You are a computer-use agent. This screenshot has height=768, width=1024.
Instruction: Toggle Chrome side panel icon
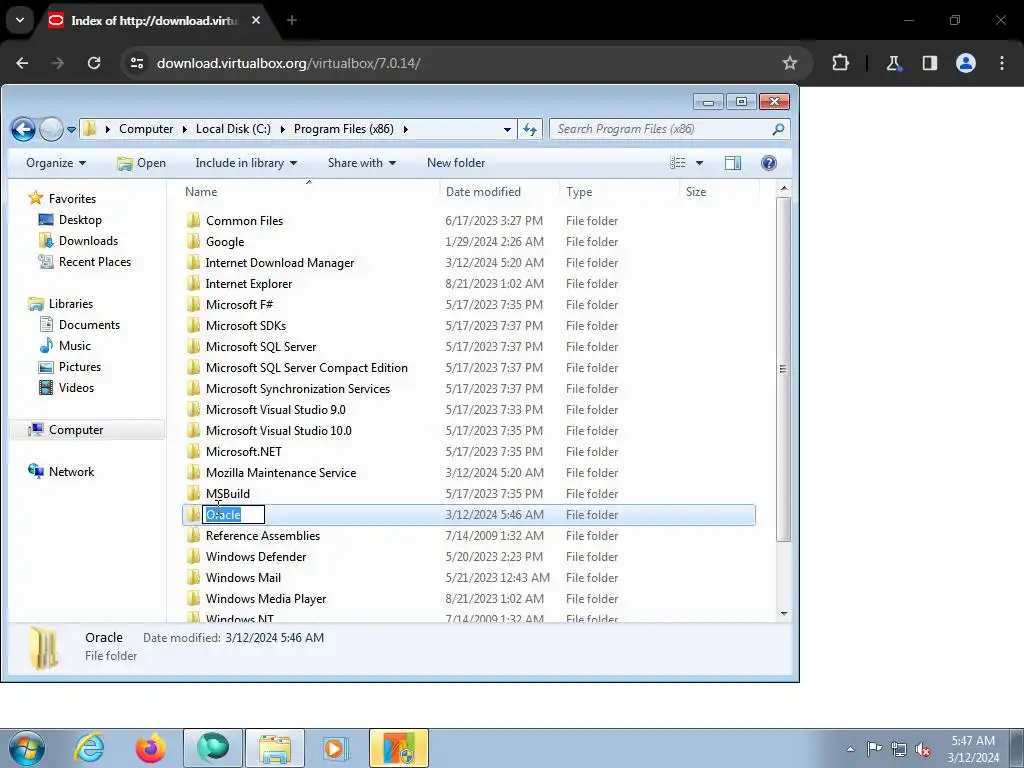929,63
